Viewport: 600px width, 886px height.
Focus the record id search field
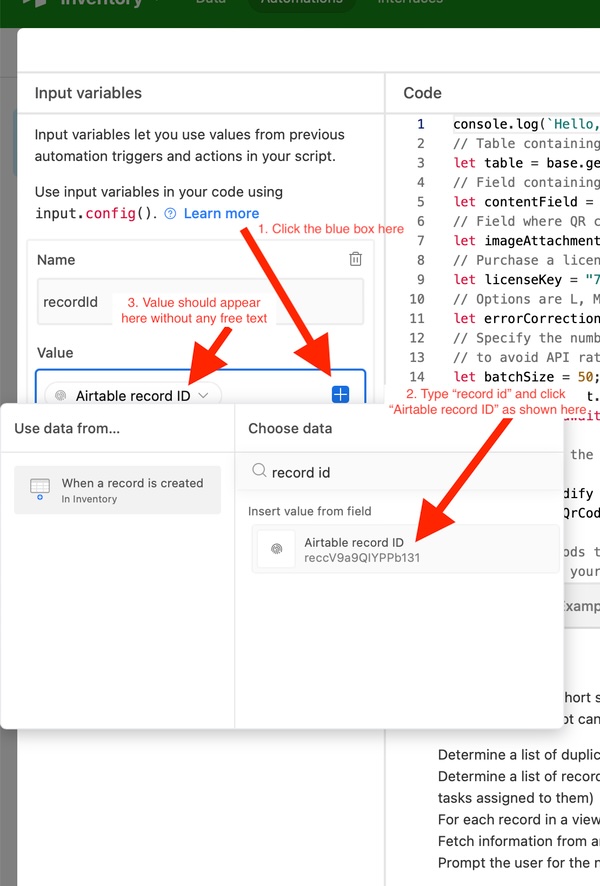(x=398, y=472)
